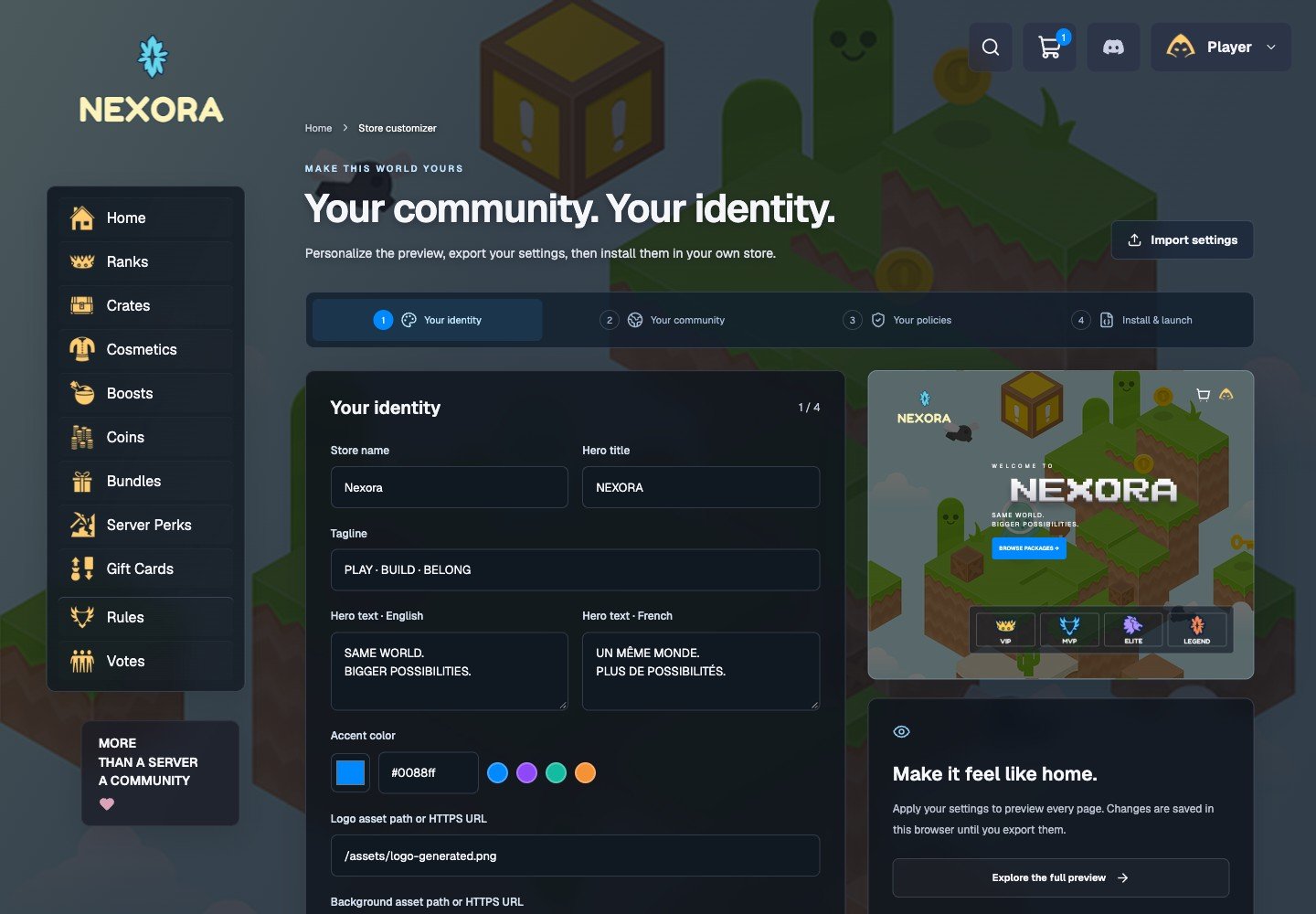Choose the orange accent preset
Image resolution: width=1316 pixels, height=914 pixels.
[585, 773]
